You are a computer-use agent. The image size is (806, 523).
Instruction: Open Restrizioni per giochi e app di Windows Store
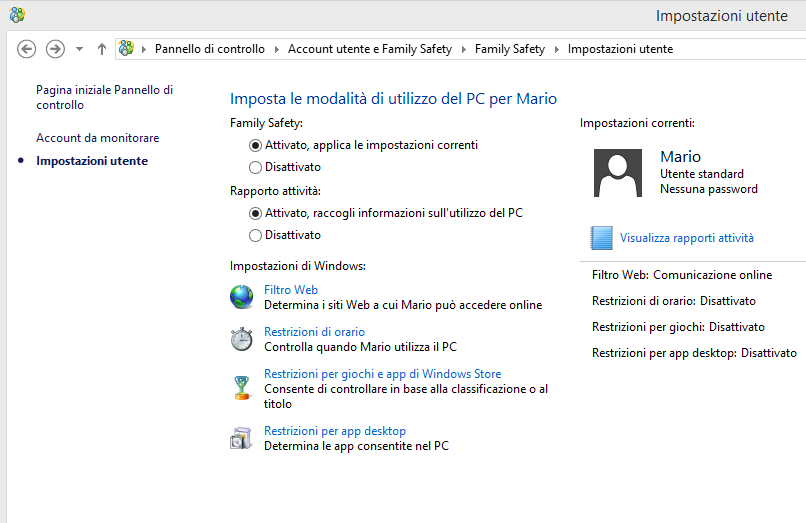pyautogui.click(x=382, y=374)
